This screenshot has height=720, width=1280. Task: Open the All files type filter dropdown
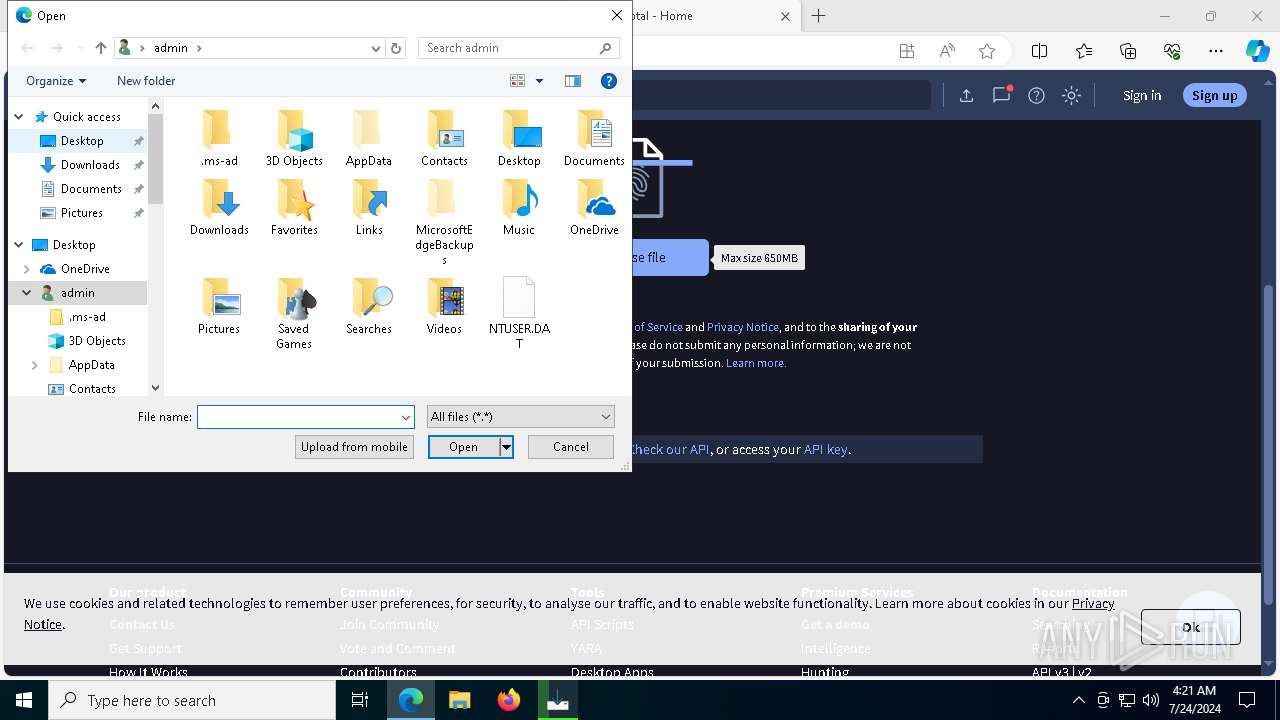click(520, 417)
